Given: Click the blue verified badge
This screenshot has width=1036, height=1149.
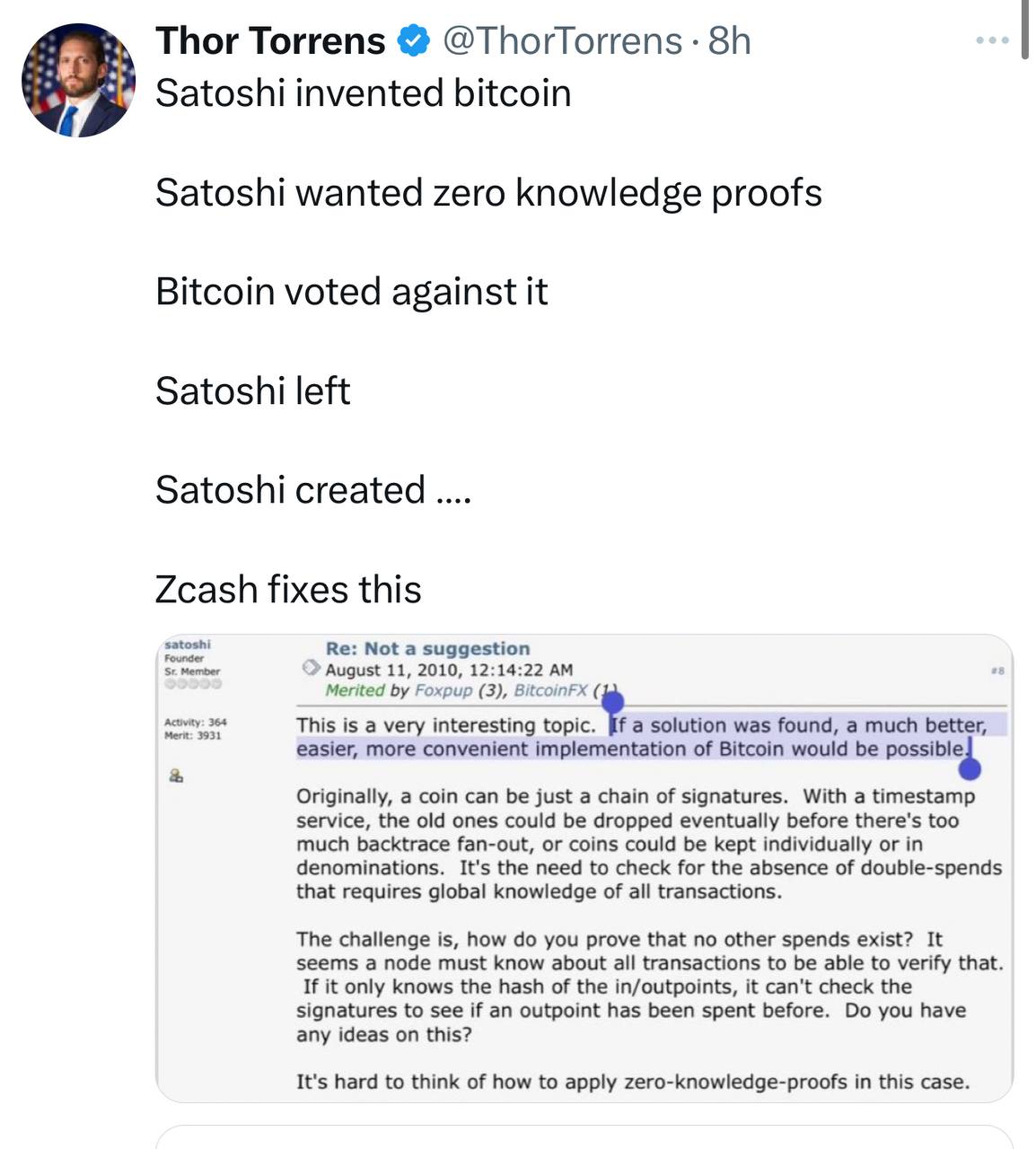Looking at the screenshot, I should click(413, 41).
